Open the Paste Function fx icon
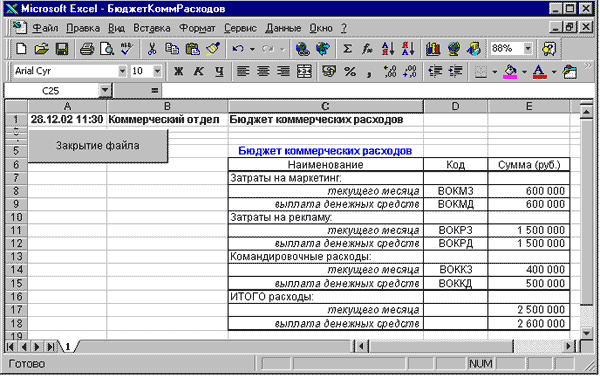This screenshot has width=600, height=378. tap(367, 49)
